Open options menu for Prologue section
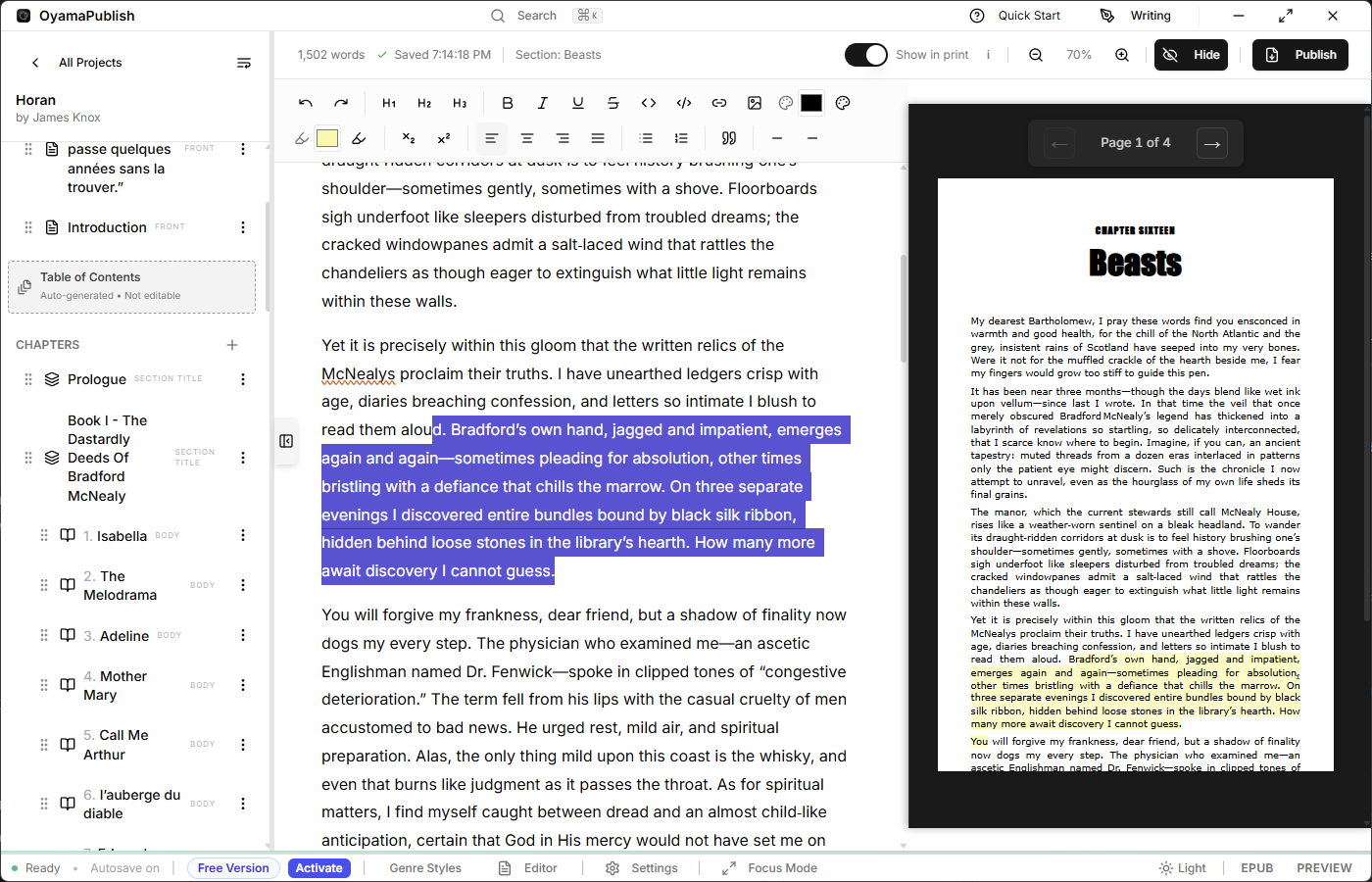The image size is (1372, 882). (x=243, y=379)
